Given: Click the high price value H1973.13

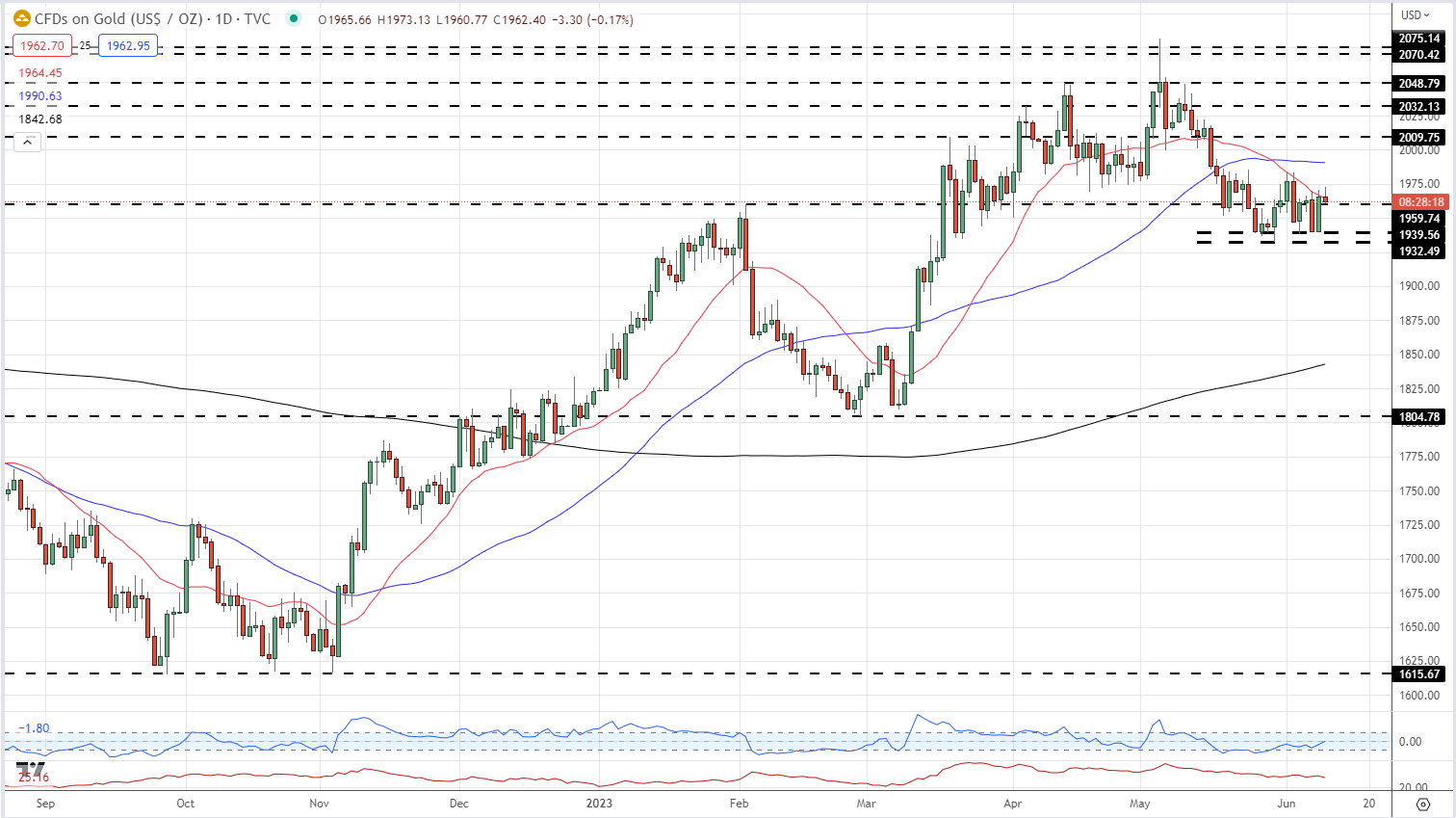Looking at the screenshot, I should click(403, 19).
